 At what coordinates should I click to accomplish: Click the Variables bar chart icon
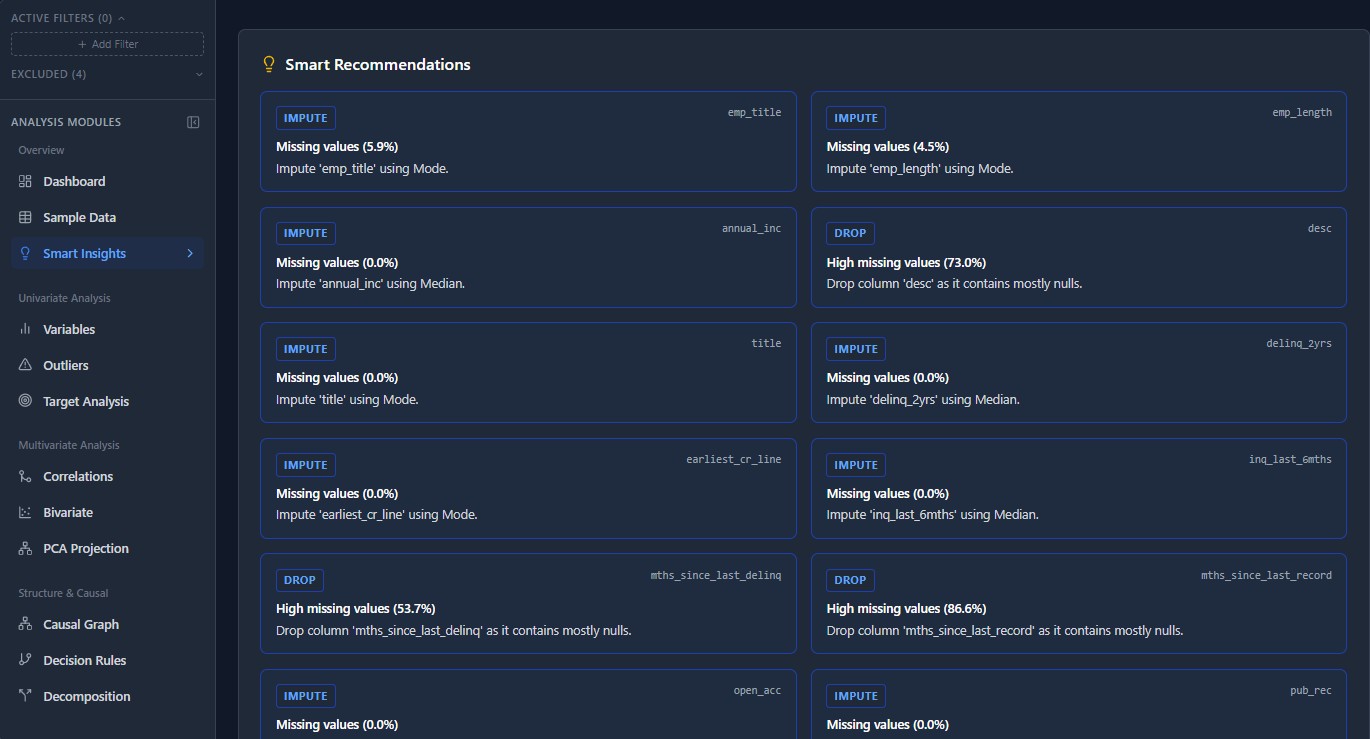coord(25,330)
